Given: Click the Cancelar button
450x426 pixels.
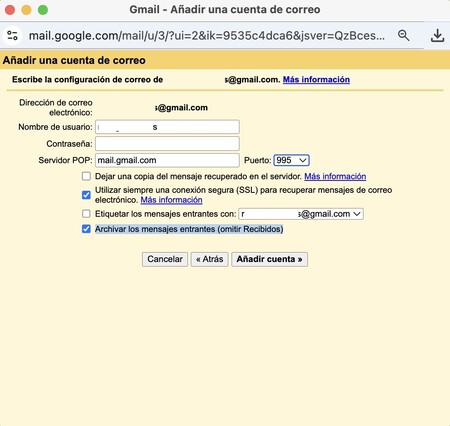Looking at the screenshot, I should point(165,259).
